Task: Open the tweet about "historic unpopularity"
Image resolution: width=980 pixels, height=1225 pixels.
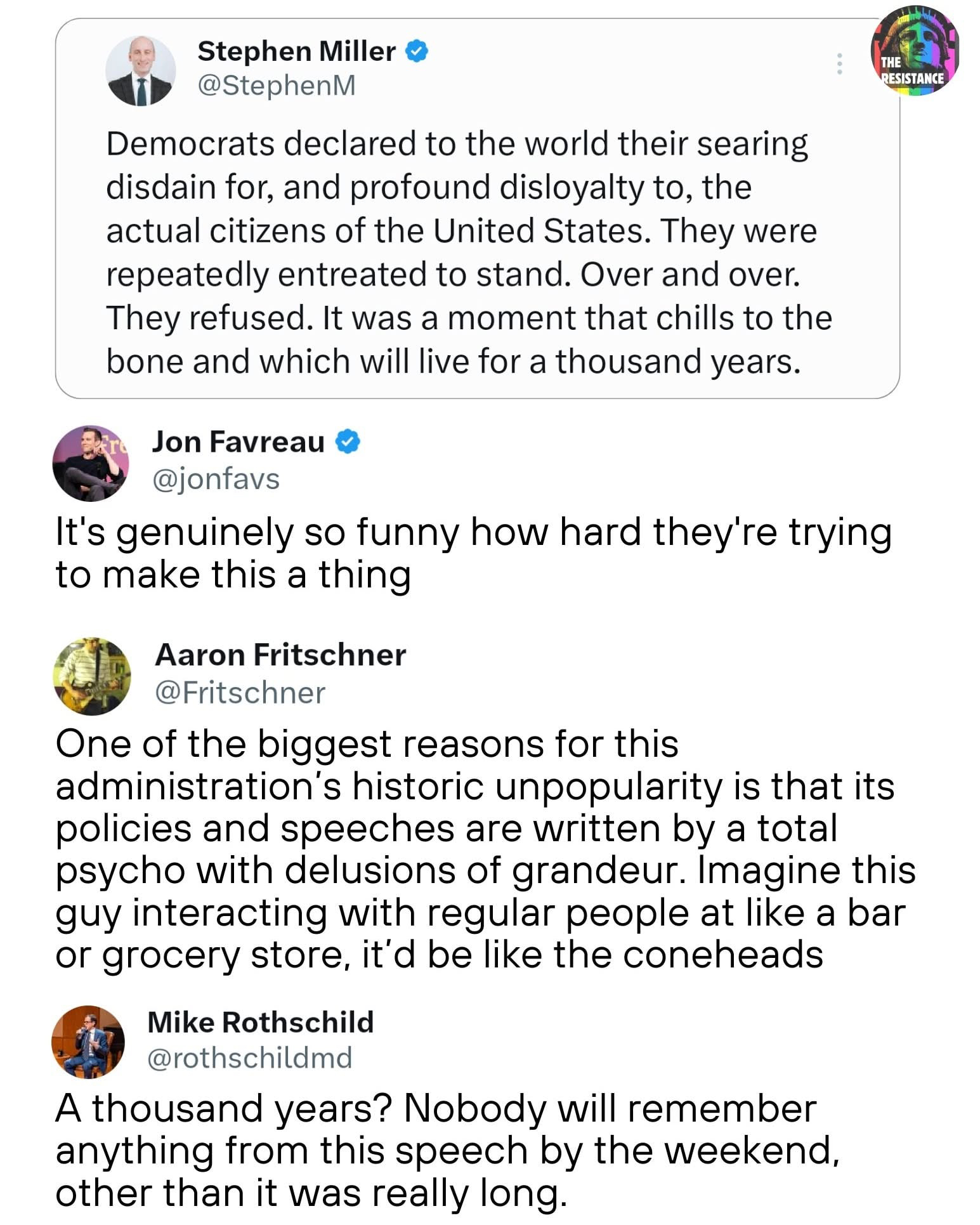Action: point(485,849)
